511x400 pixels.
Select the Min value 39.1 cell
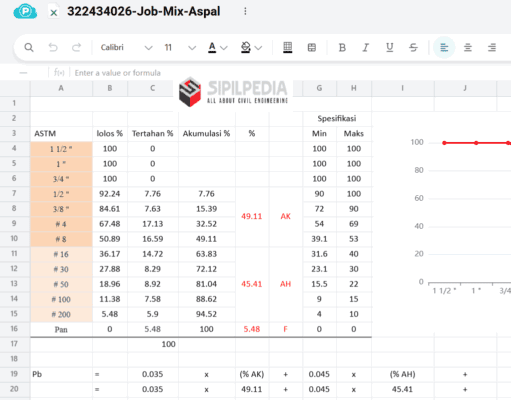319,239
